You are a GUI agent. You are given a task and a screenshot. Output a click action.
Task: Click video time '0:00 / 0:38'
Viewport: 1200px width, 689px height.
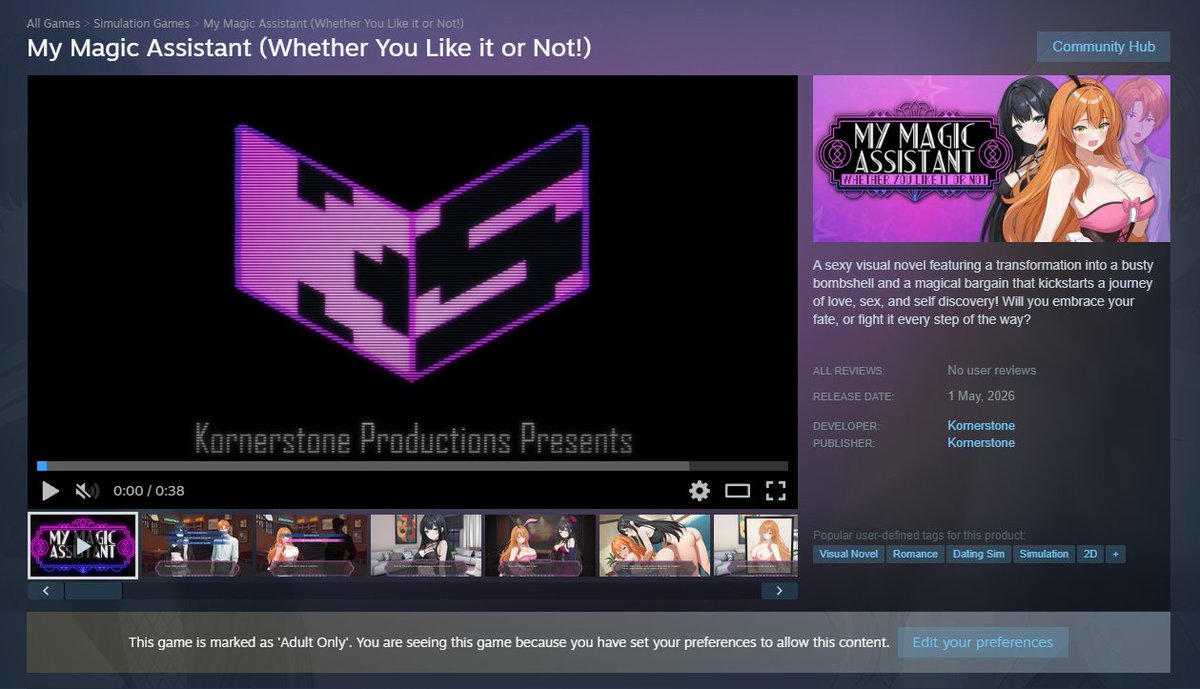149,491
